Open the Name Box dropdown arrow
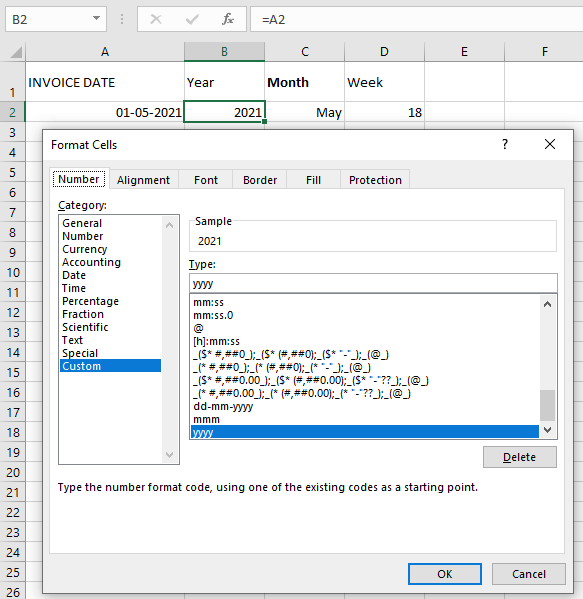 pyautogui.click(x=96, y=18)
